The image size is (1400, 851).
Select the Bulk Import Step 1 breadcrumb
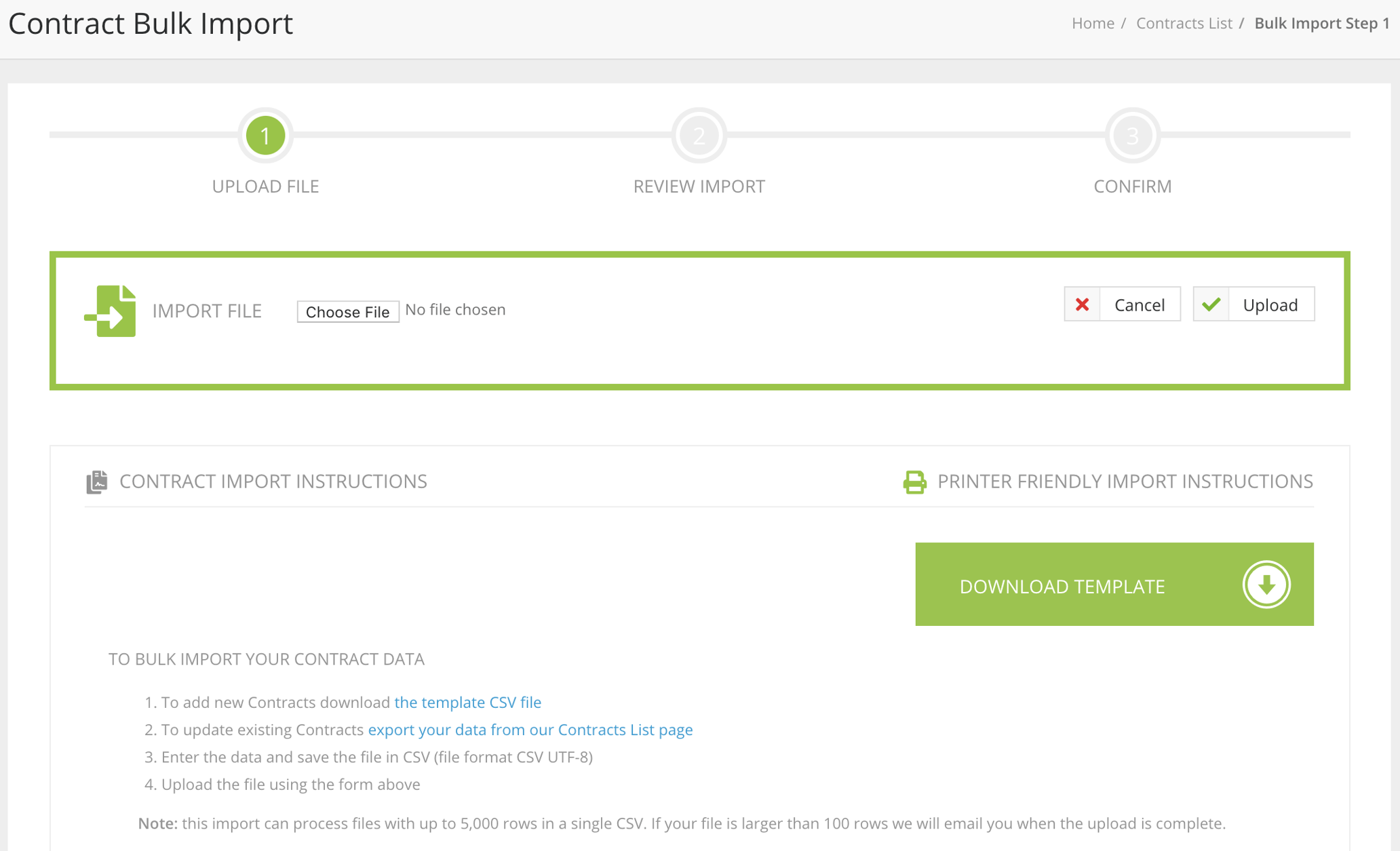tap(1321, 22)
